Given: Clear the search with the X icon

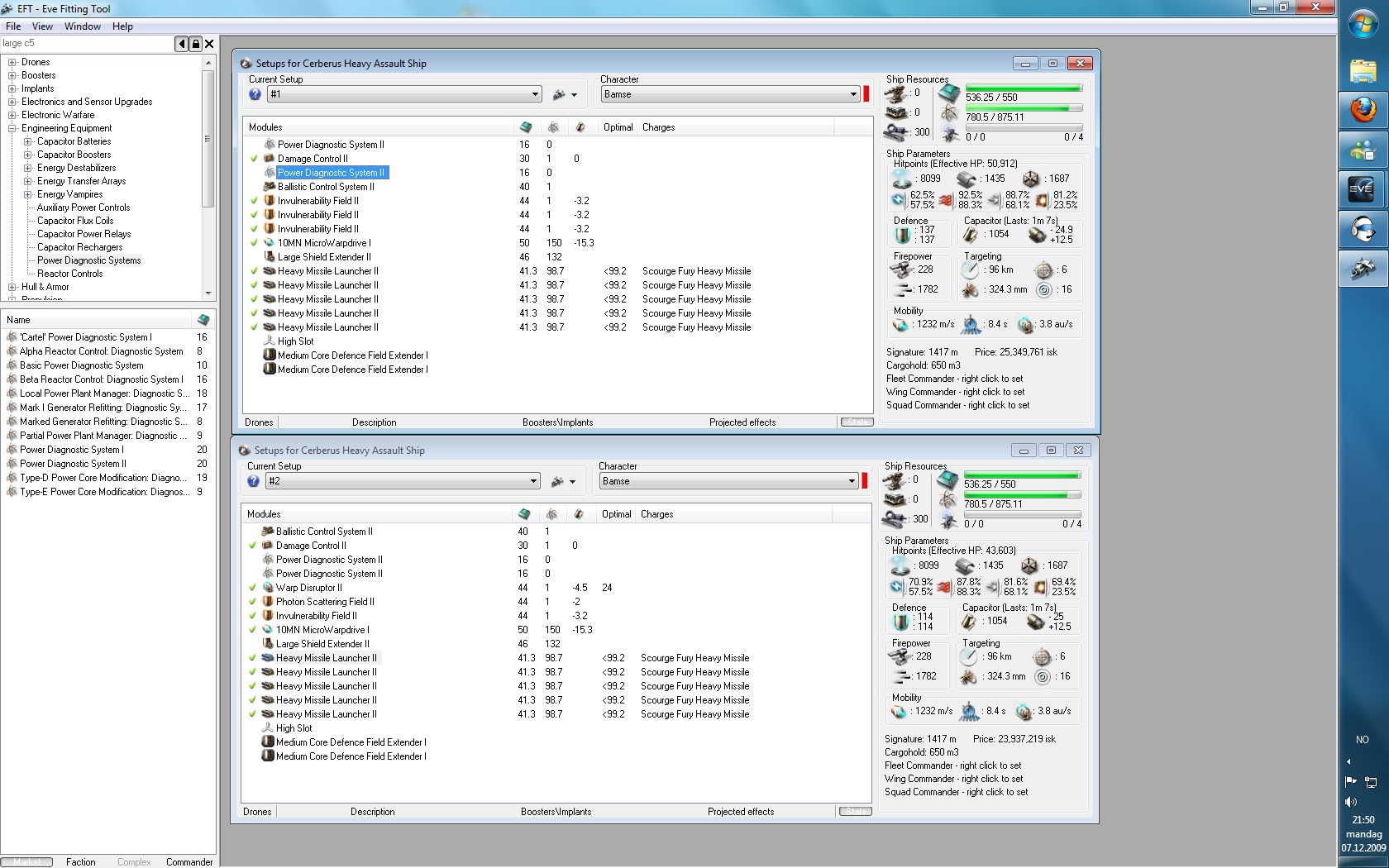Looking at the screenshot, I should pos(209,44).
